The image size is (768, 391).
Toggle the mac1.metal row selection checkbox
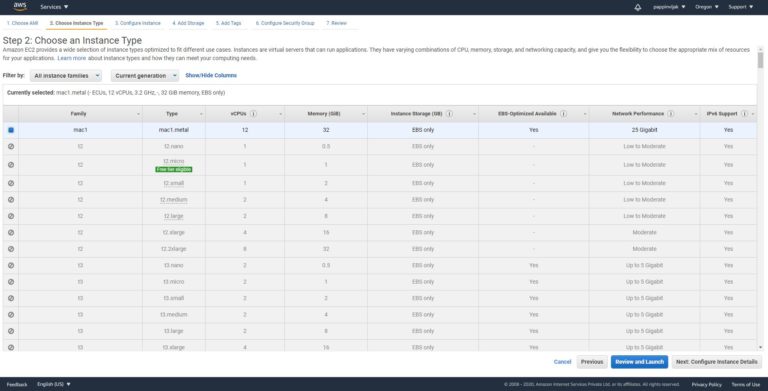pyautogui.click(x=11, y=130)
